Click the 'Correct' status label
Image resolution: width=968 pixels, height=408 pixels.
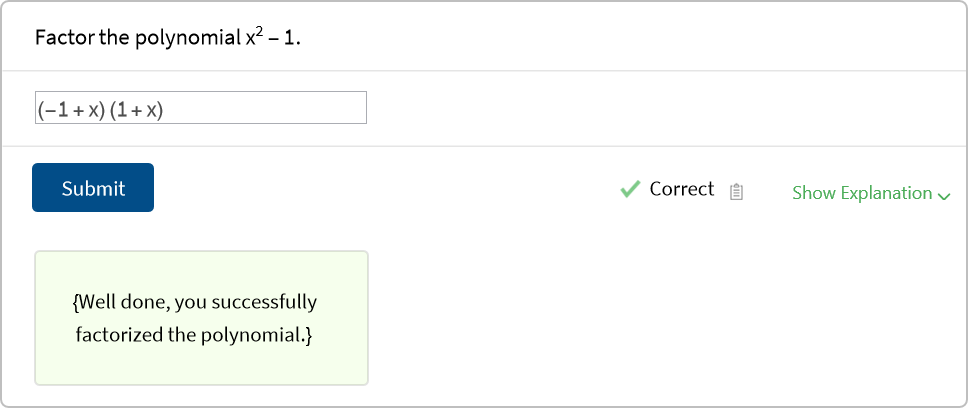[x=682, y=189]
